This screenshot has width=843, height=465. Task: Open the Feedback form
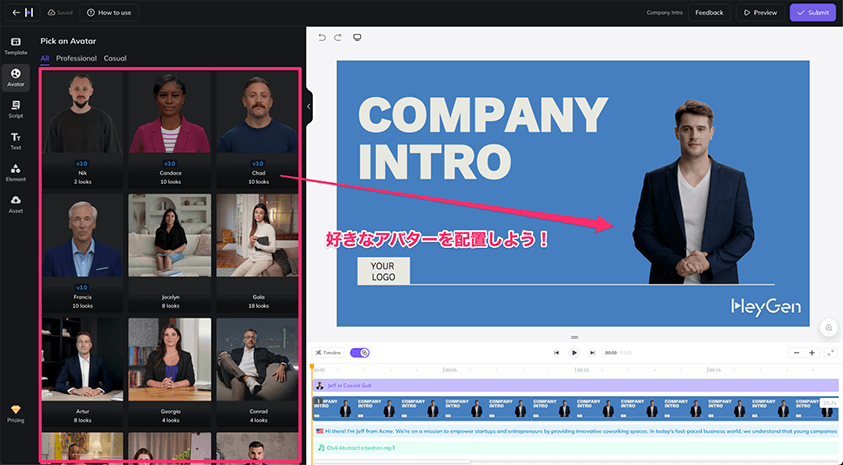709,12
